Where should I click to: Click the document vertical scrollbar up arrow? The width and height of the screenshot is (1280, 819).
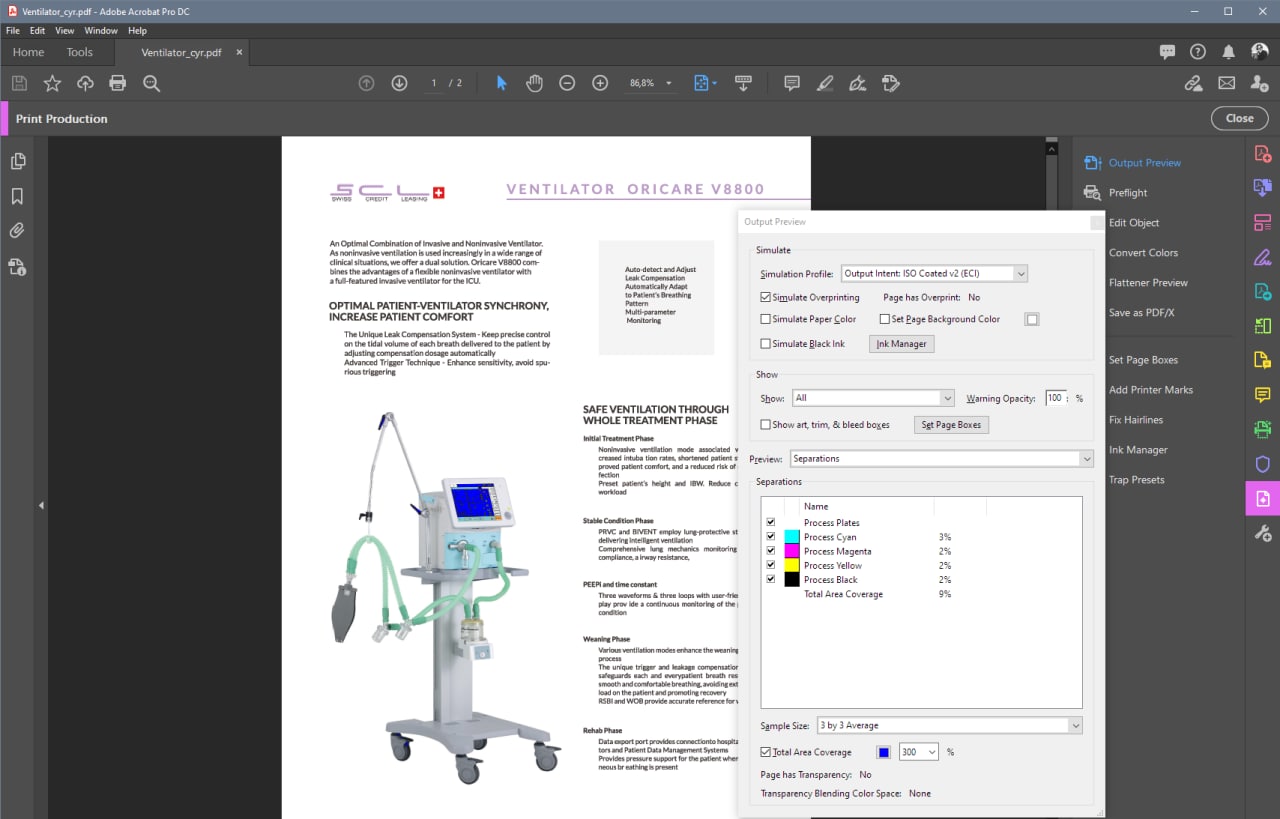pyautogui.click(x=1051, y=148)
